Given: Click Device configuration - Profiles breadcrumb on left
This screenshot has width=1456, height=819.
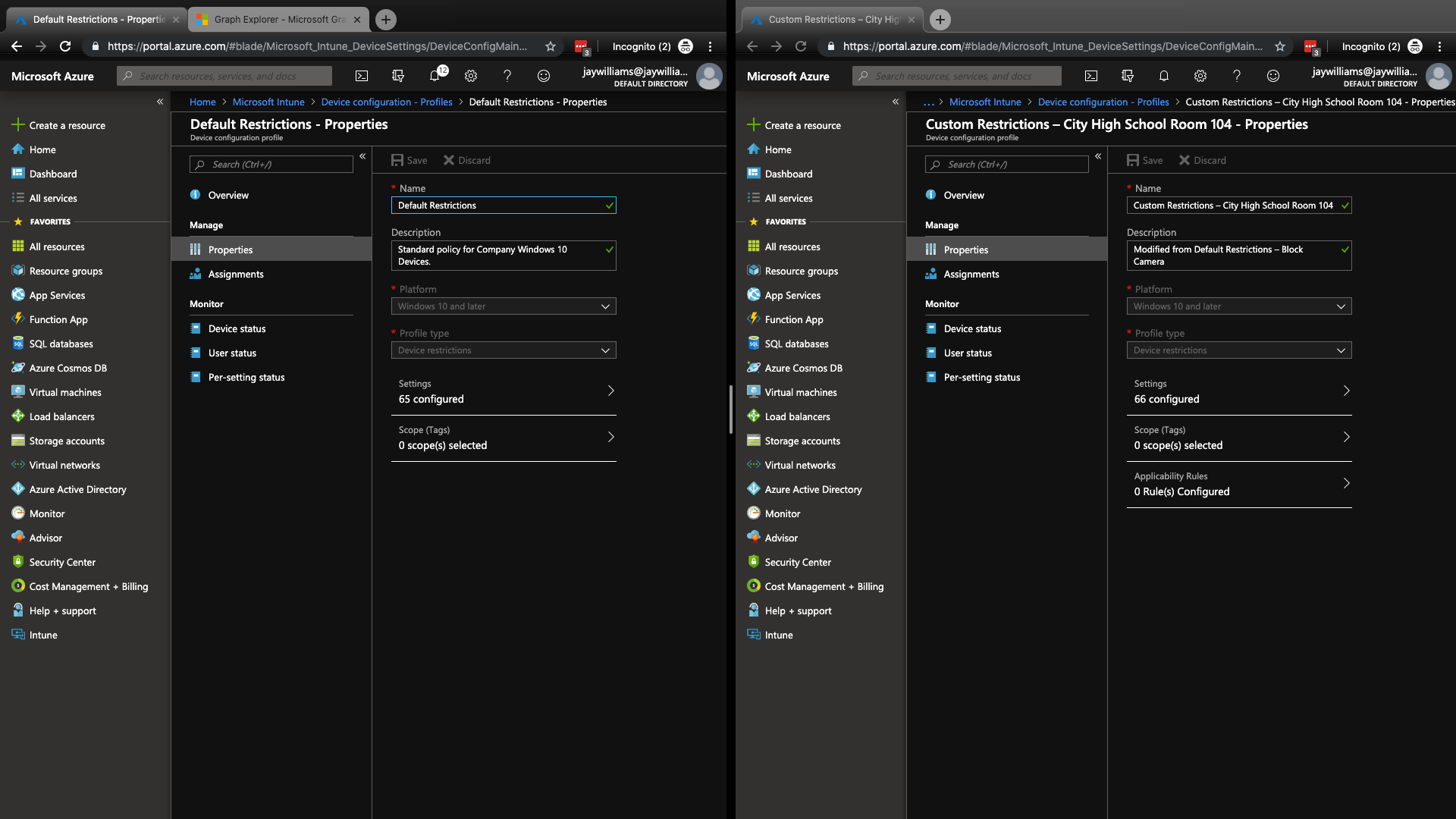Looking at the screenshot, I should pos(386,102).
